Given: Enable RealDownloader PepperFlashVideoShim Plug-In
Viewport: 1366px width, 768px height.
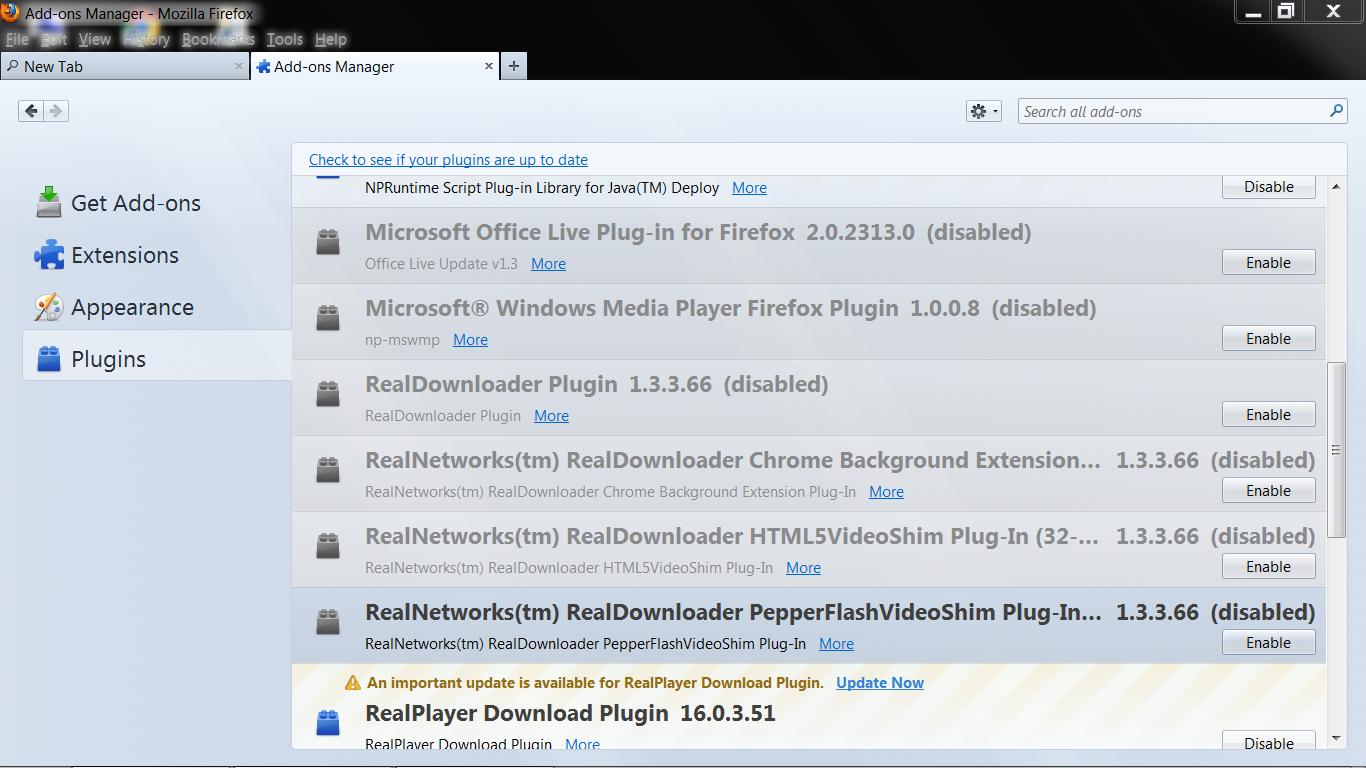Looking at the screenshot, I should (1268, 643).
